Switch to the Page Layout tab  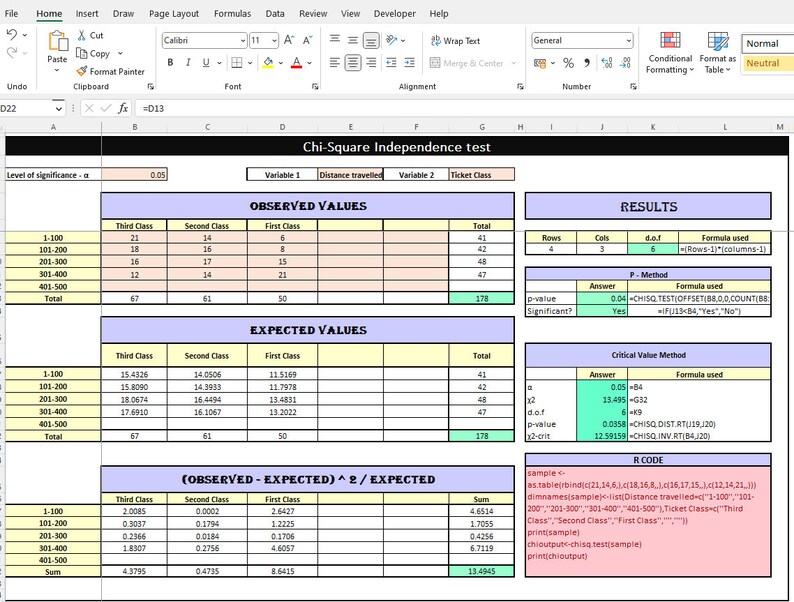(x=174, y=14)
